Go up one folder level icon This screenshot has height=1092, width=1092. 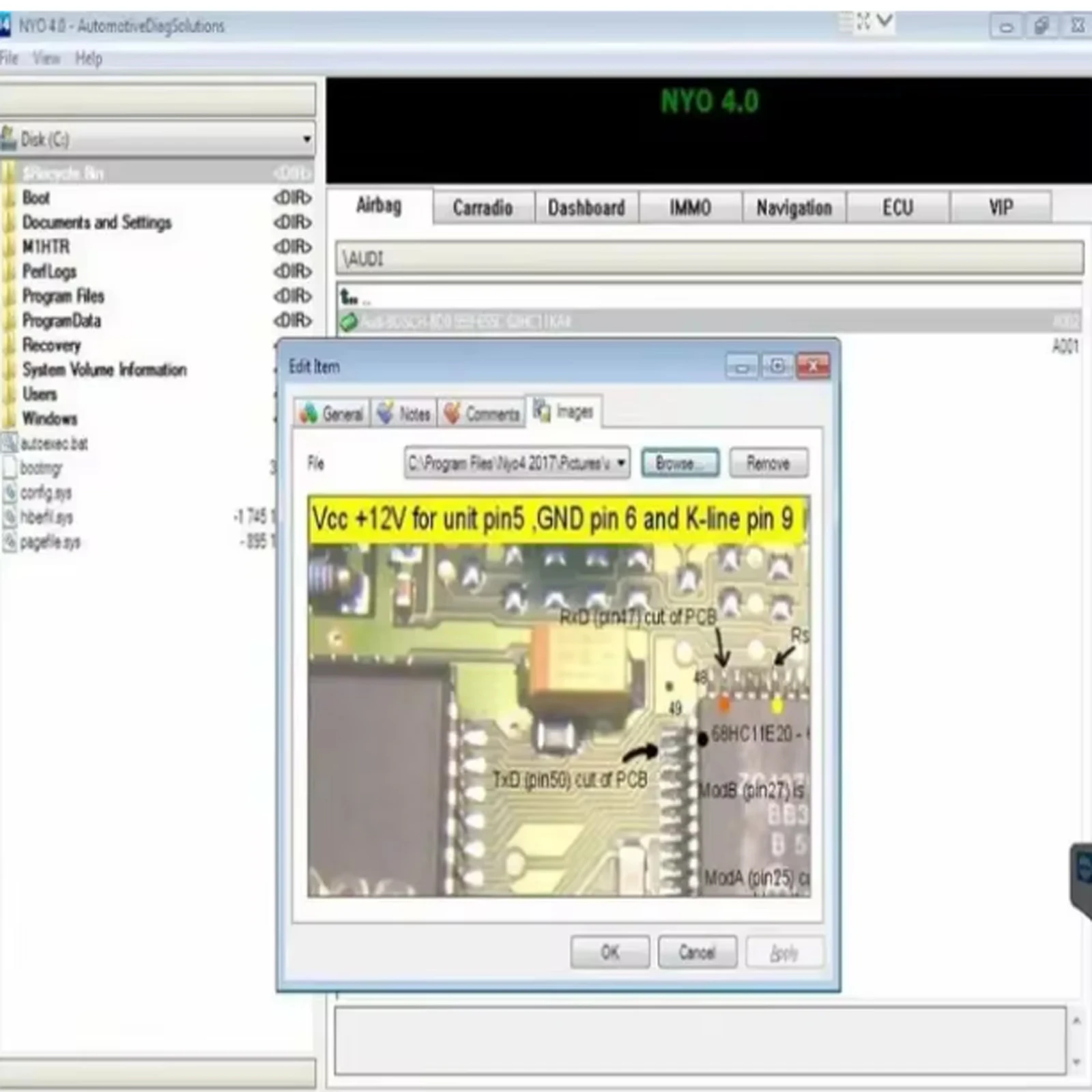click(349, 298)
